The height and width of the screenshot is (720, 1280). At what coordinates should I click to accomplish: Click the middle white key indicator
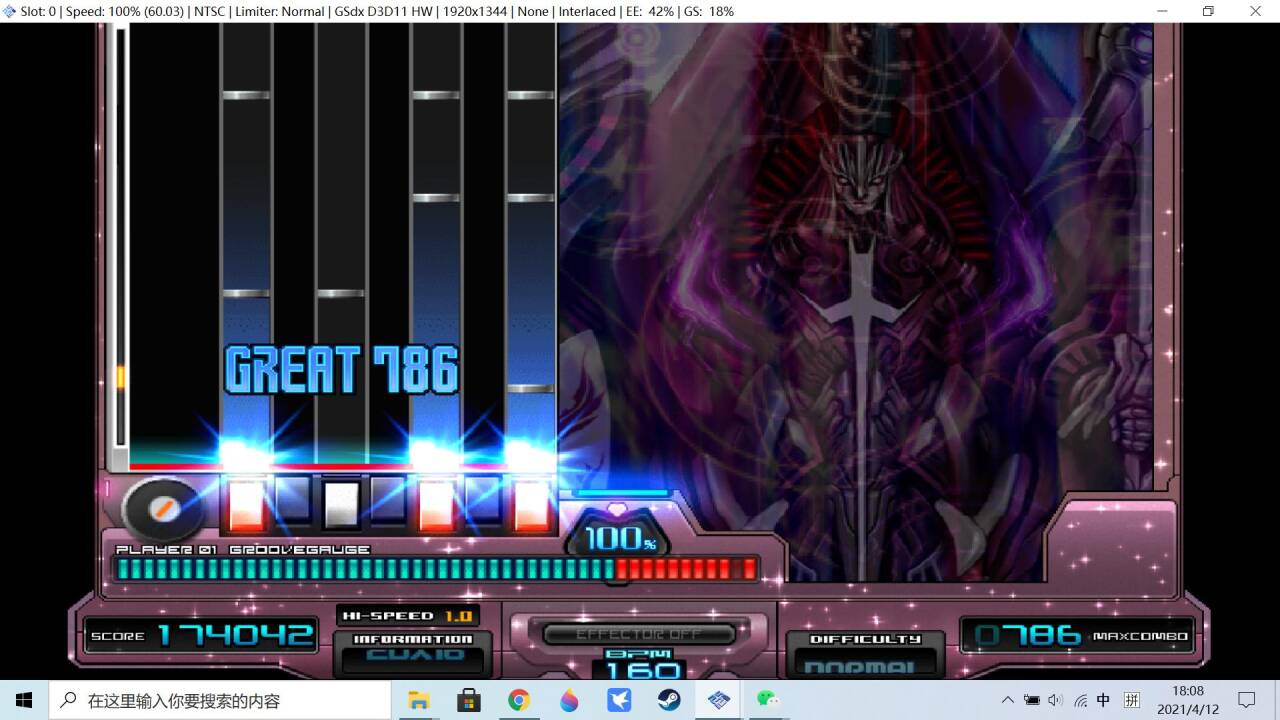(x=341, y=505)
